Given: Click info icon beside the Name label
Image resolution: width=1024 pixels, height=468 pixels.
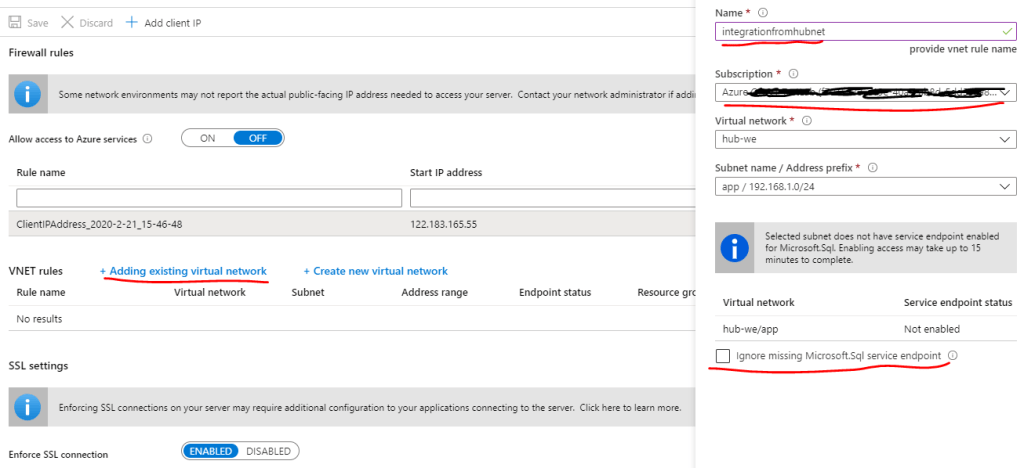Looking at the screenshot, I should click(763, 13).
